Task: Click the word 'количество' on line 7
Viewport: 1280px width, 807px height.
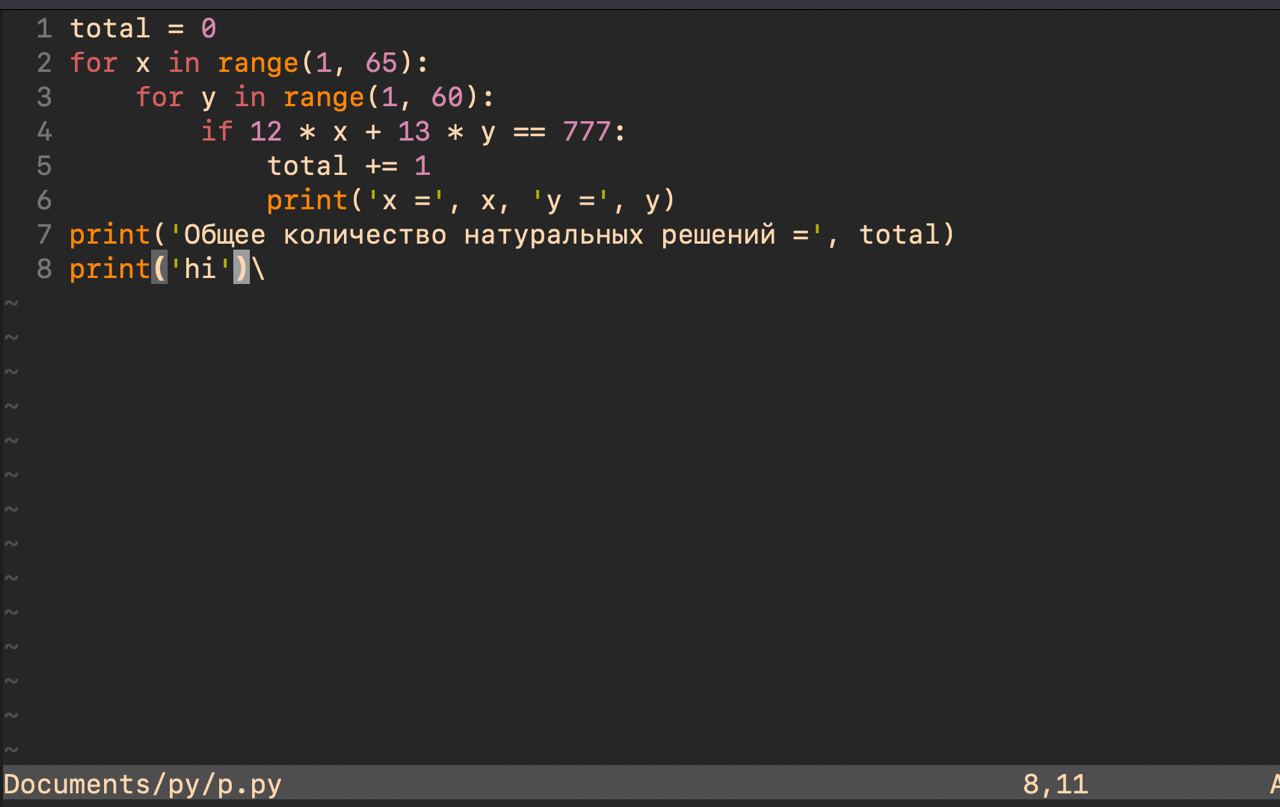Action: point(365,234)
